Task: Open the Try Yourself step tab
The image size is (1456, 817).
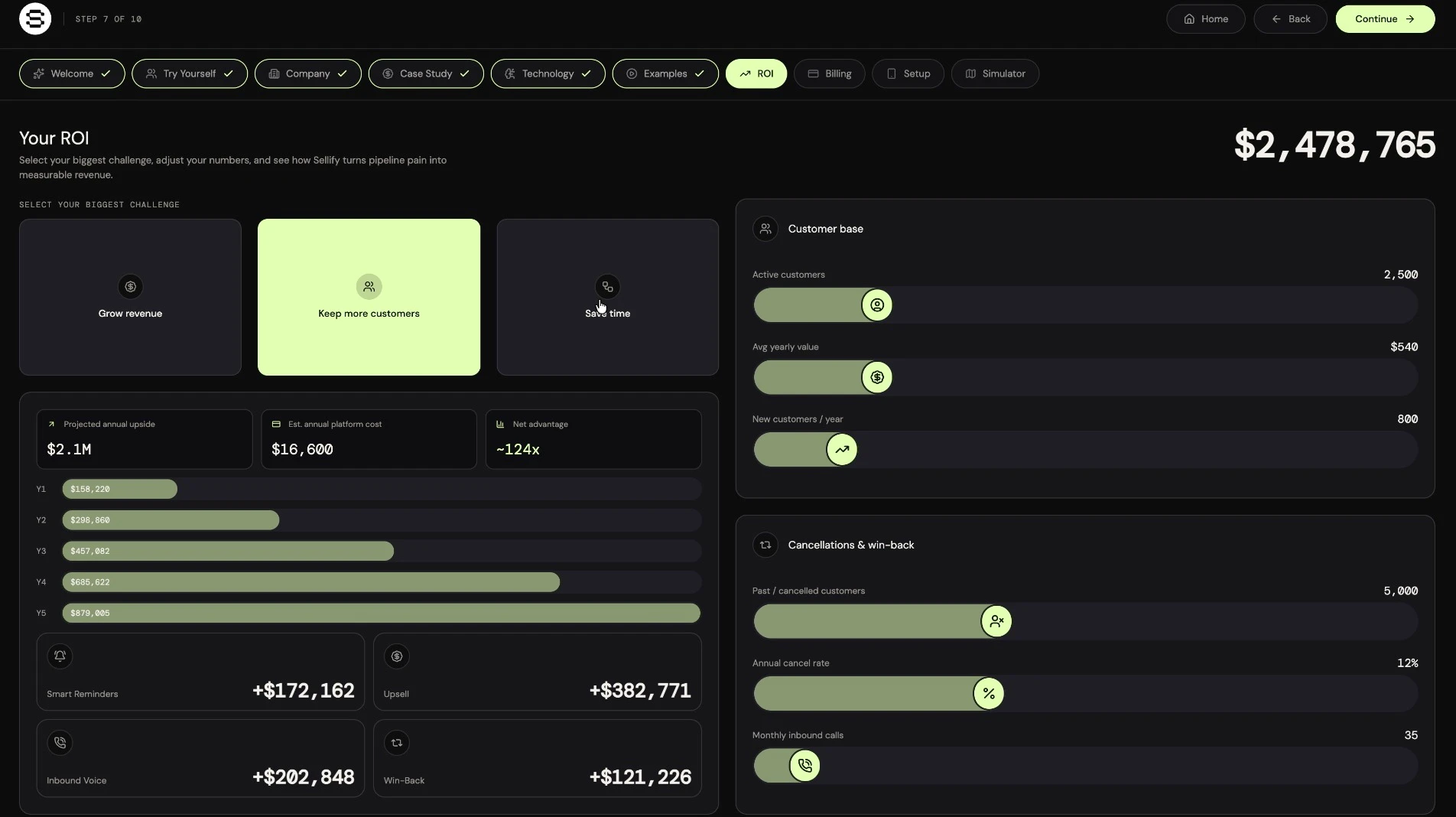Action: [x=190, y=73]
